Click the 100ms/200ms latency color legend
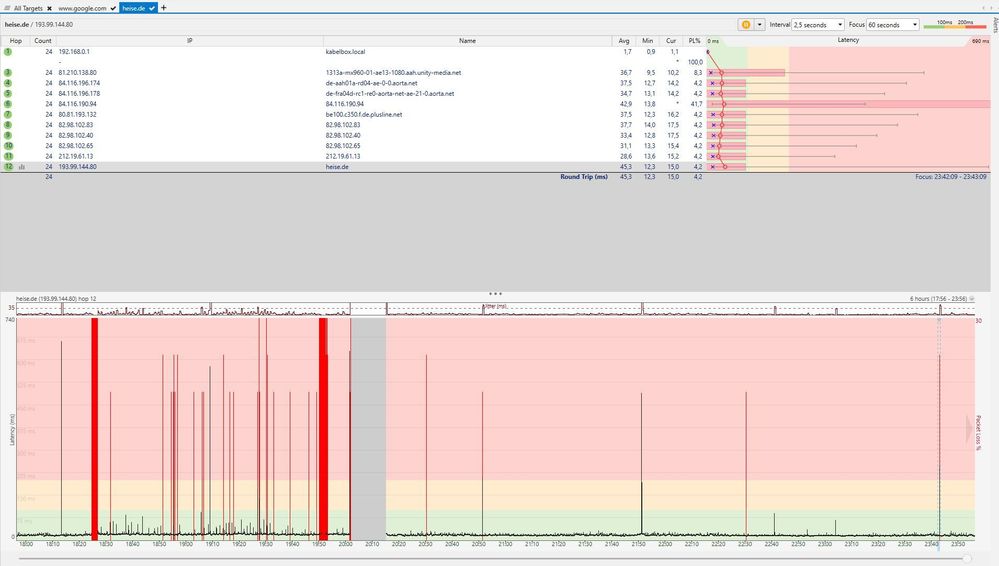 954,24
